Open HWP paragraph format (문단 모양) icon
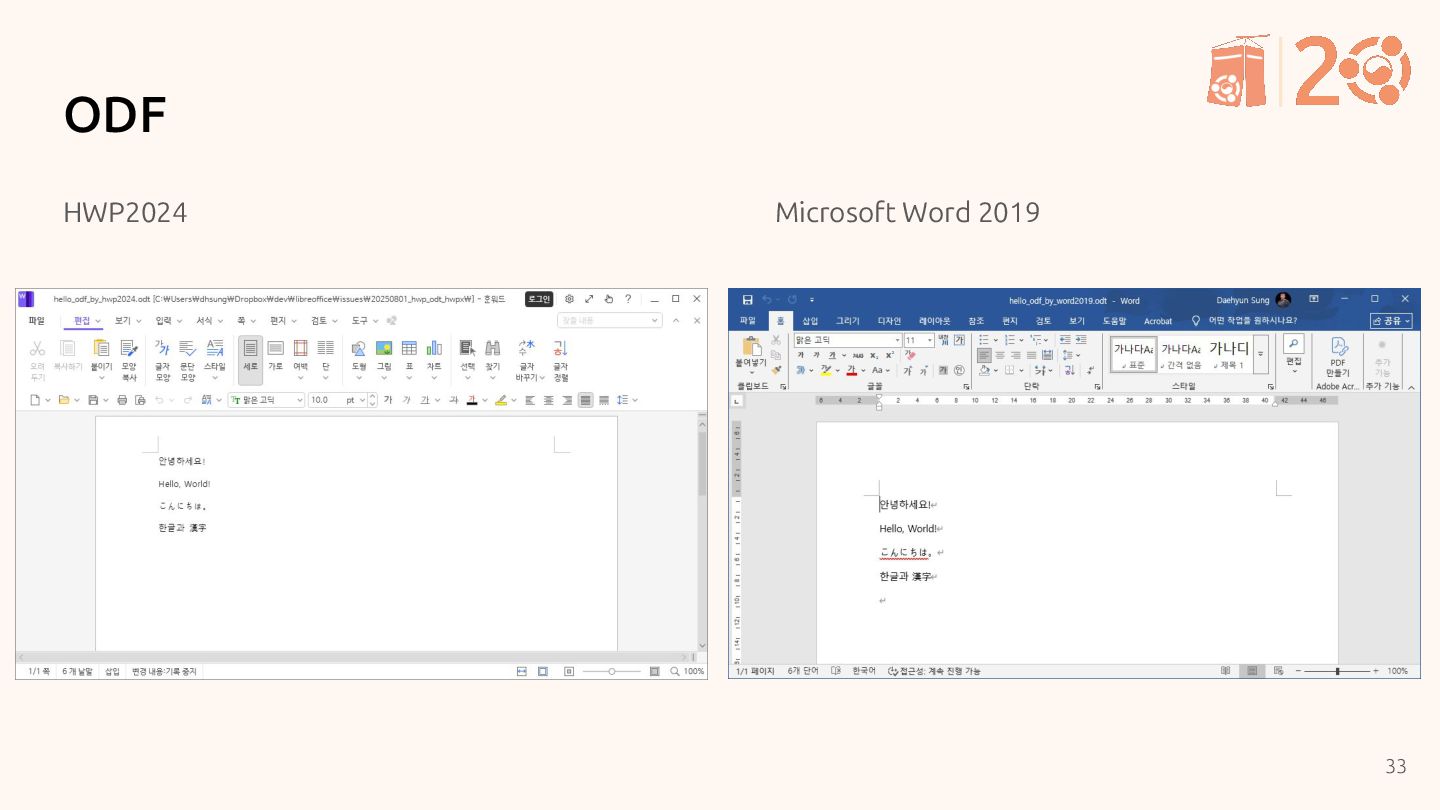The height and width of the screenshot is (810, 1440). [188, 348]
